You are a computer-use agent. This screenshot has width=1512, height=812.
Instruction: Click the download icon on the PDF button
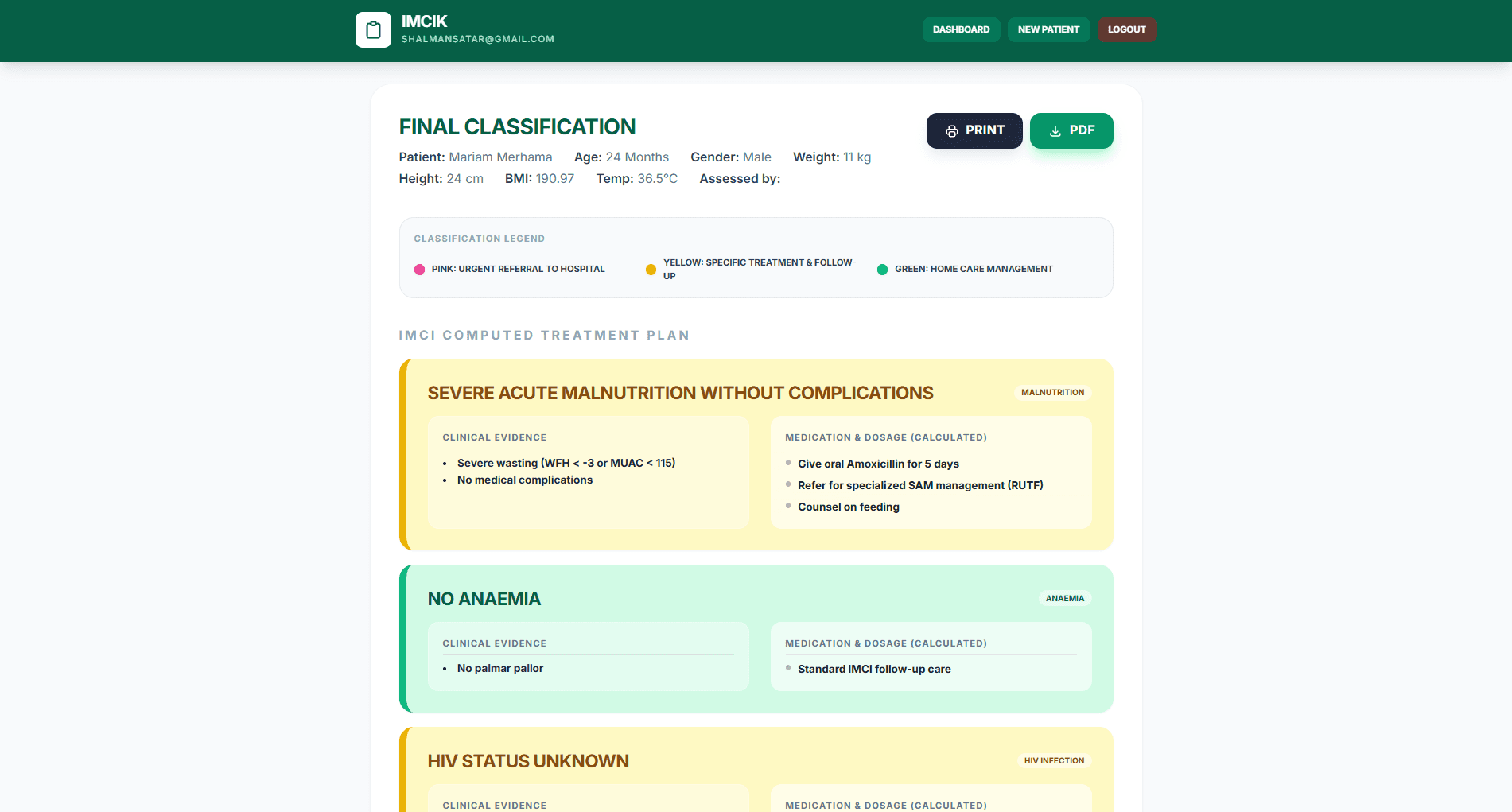[1055, 131]
